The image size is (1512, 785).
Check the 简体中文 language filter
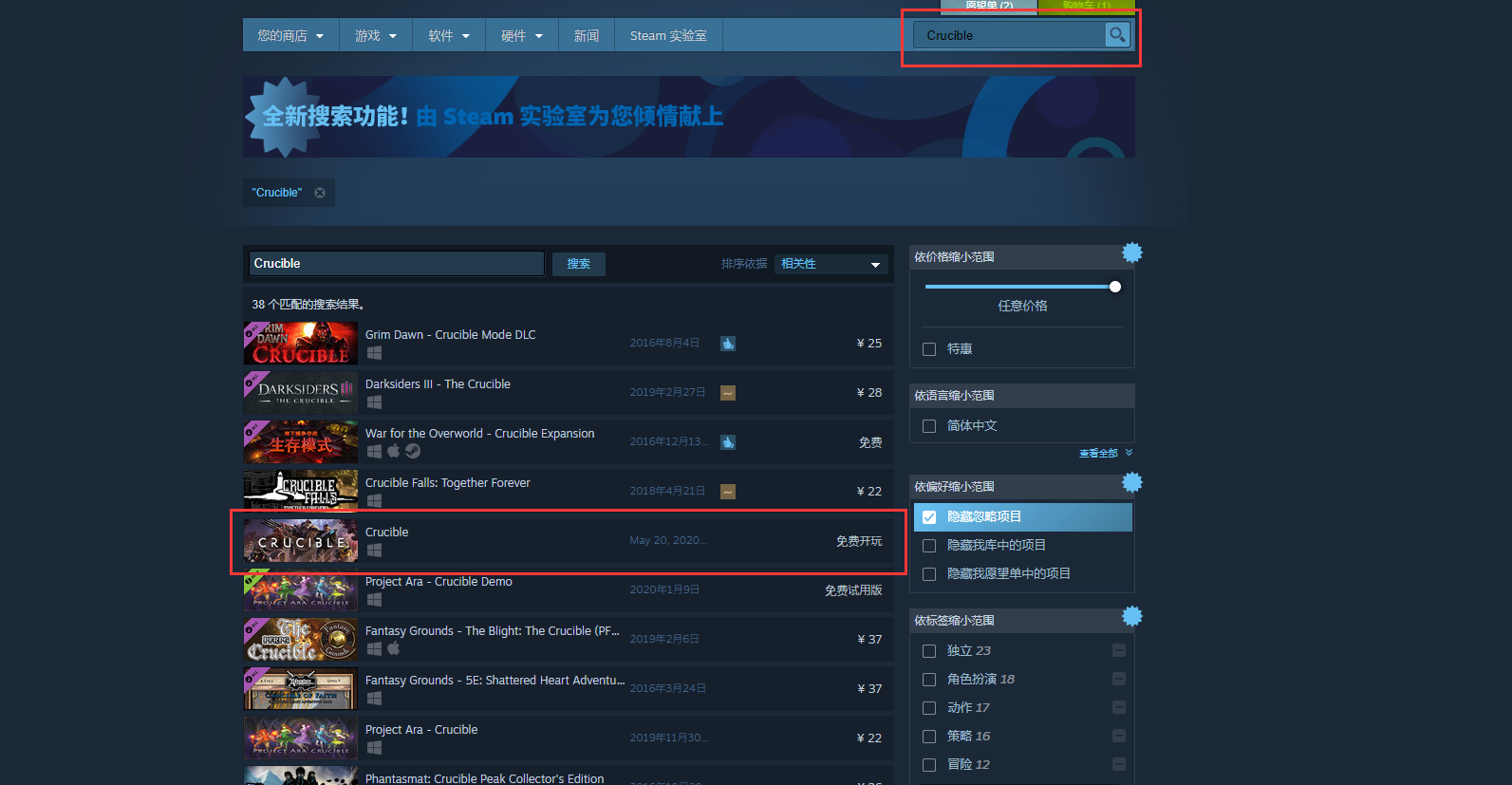point(929,426)
